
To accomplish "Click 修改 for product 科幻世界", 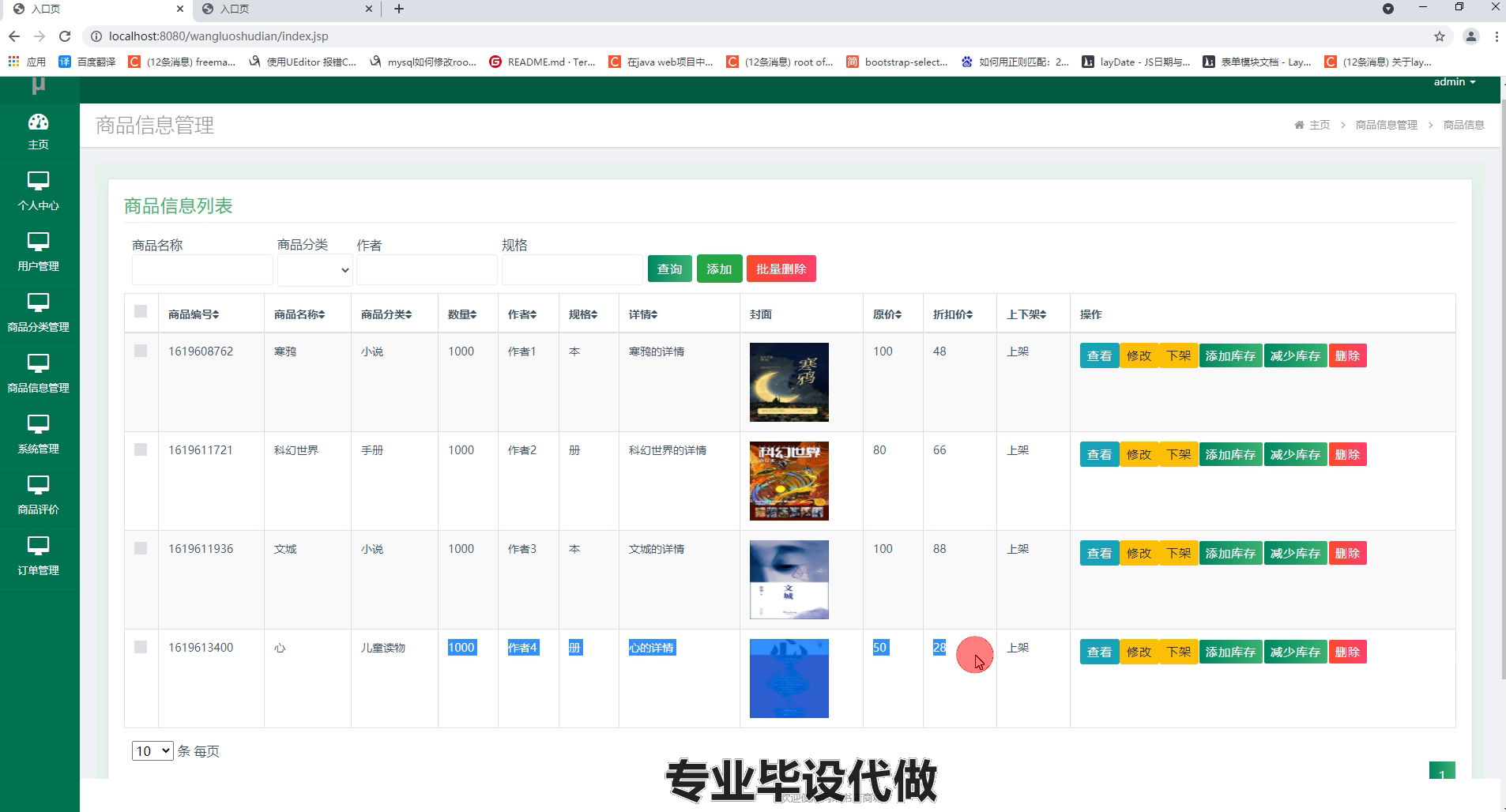I will point(1139,454).
